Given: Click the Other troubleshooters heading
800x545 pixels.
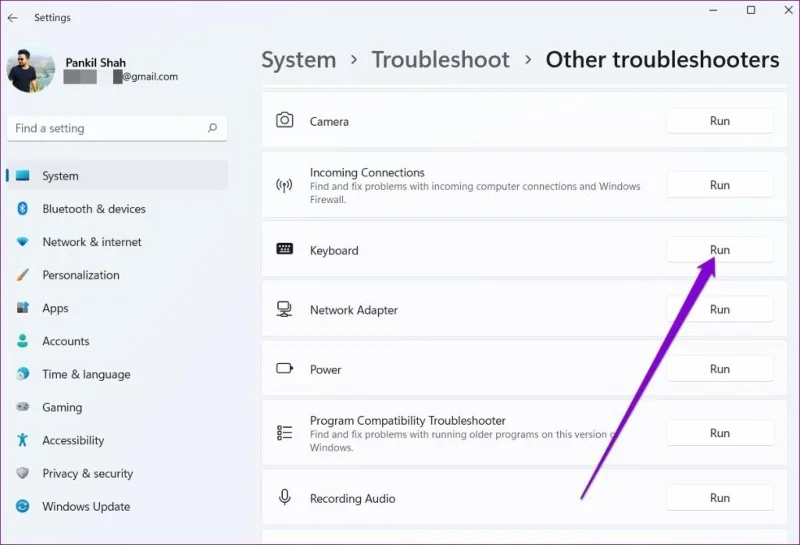Looking at the screenshot, I should coord(662,60).
